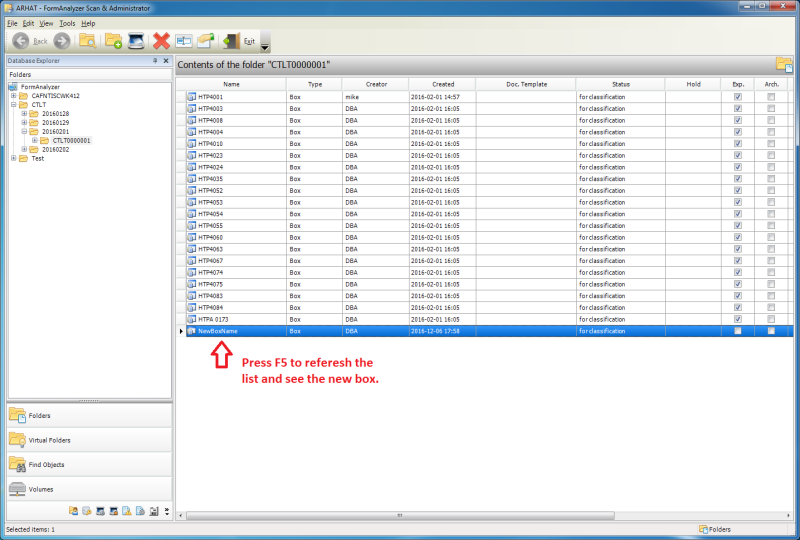Open the Tools menu

click(x=67, y=23)
